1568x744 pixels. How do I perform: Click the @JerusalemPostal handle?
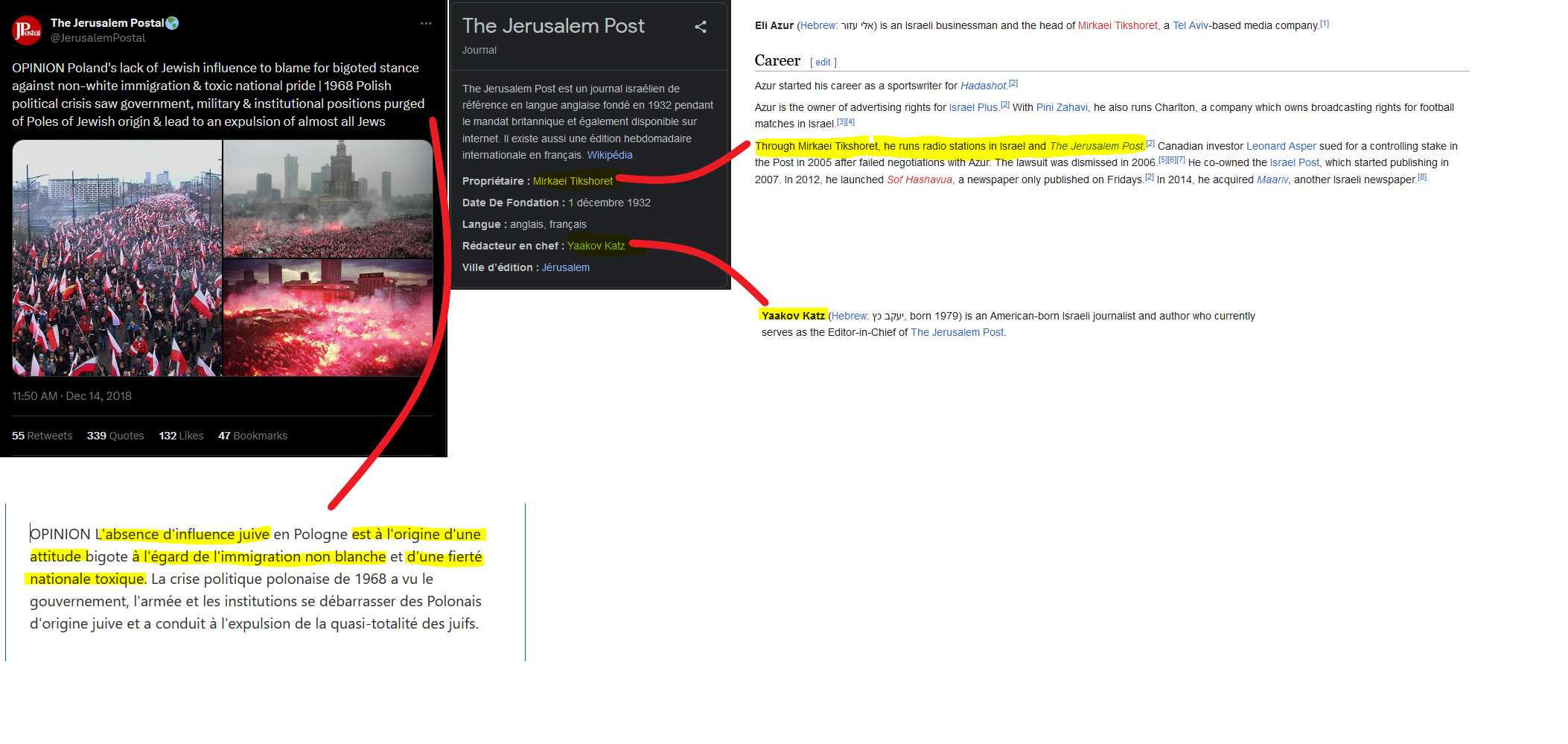pyautogui.click(x=98, y=38)
